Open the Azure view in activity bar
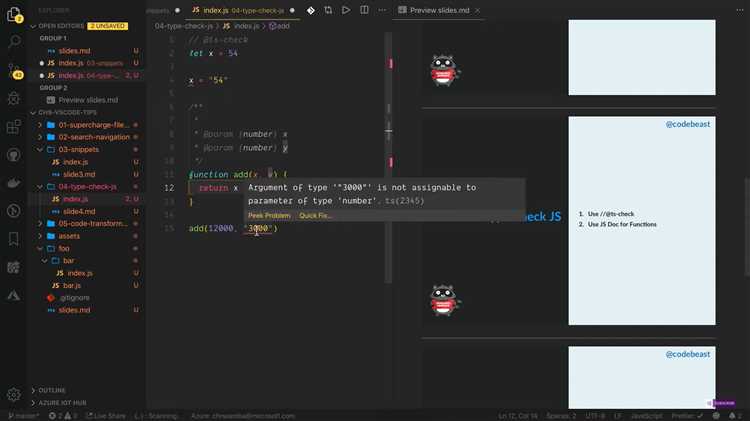Viewport: 750px width, 421px height. click(x=14, y=295)
